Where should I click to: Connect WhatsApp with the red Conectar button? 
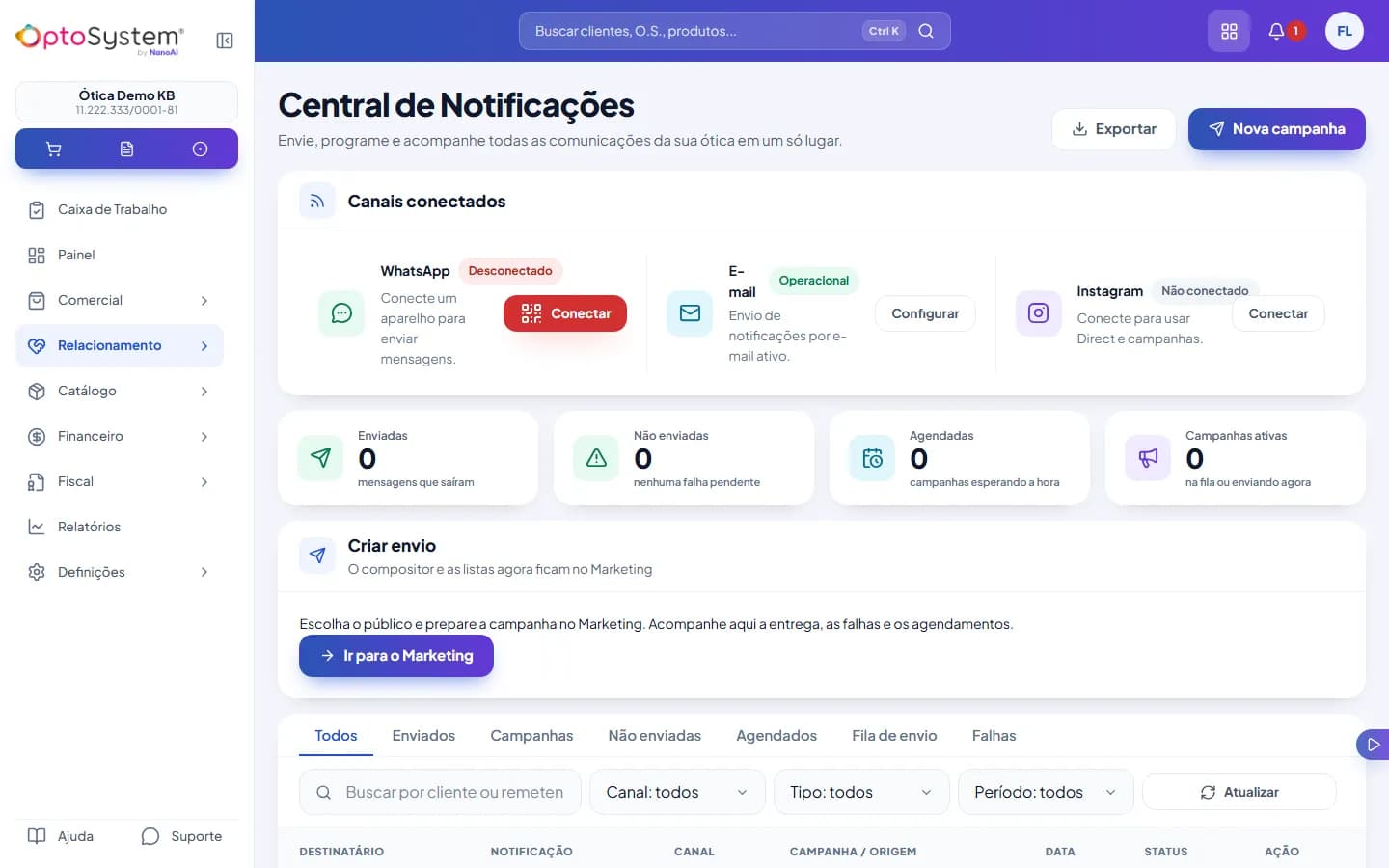tap(565, 313)
